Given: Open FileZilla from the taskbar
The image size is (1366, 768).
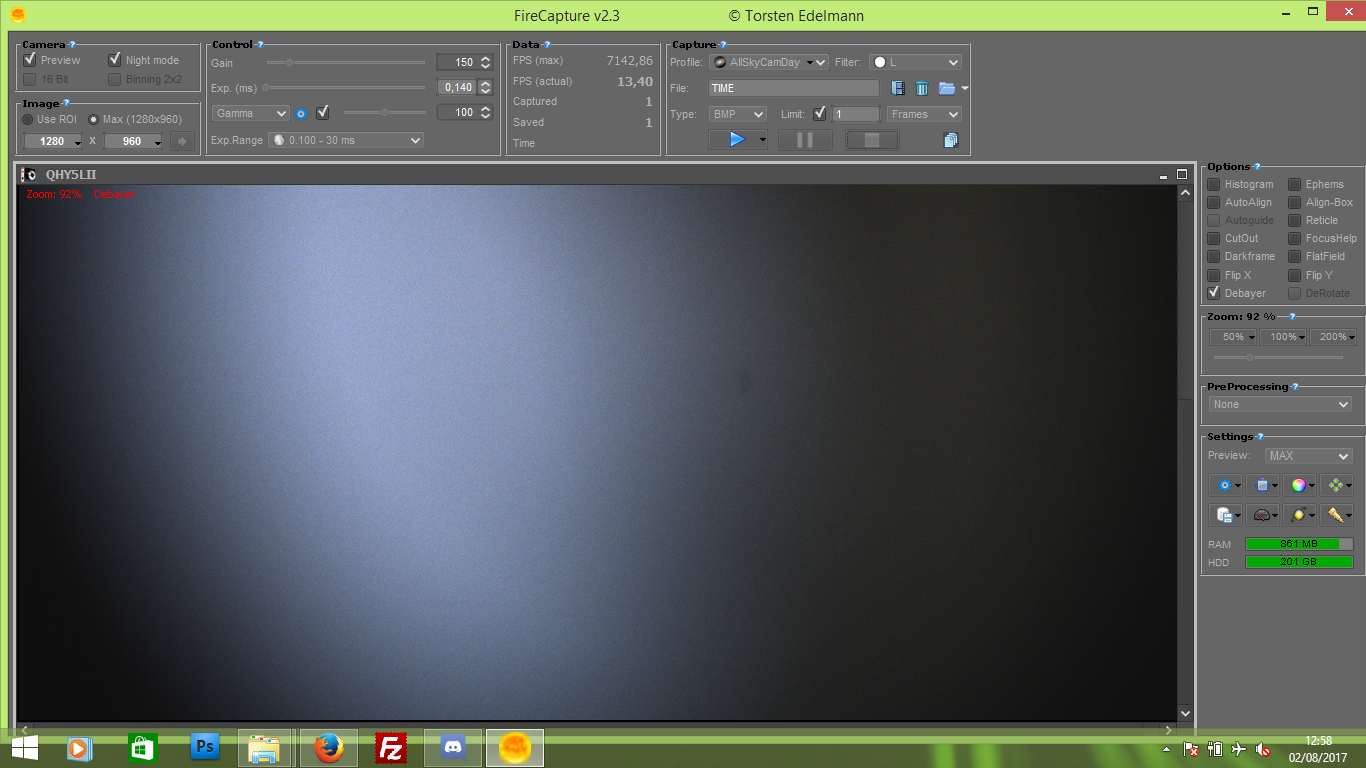Looking at the screenshot, I should coord(390,748).
